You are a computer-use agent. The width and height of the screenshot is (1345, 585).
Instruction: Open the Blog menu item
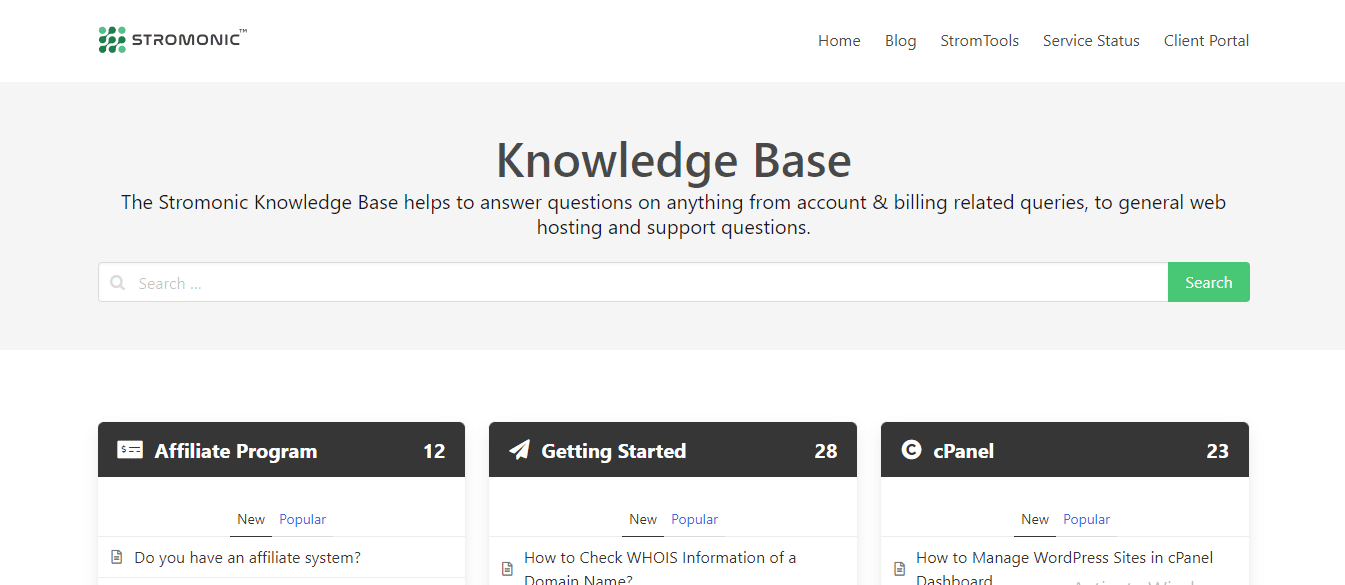point(900,41)
